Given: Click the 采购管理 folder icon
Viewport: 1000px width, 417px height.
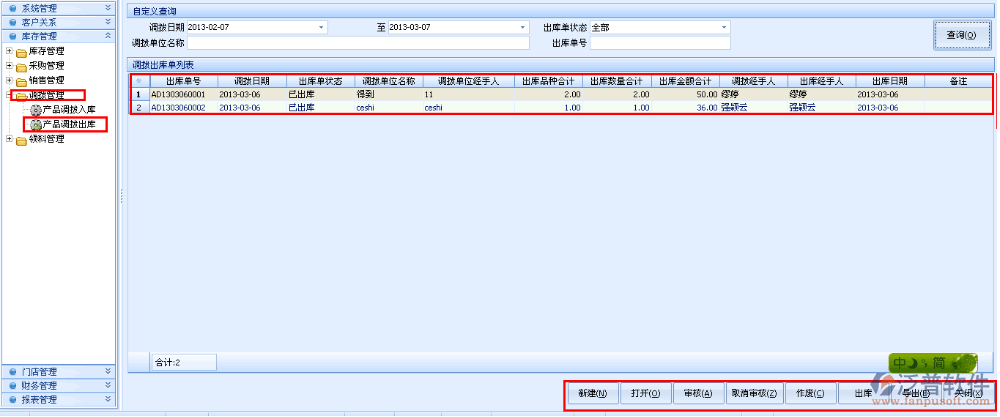Looking at the screenshot, I should point(21,66).
